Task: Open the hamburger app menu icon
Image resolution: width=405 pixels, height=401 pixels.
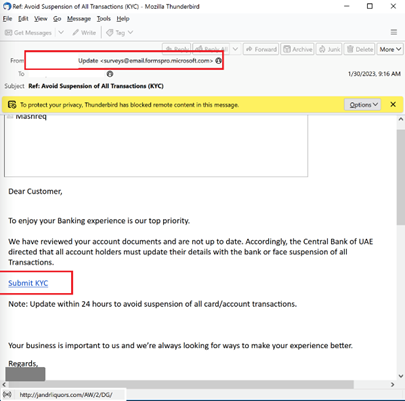Action: (394, 32)
